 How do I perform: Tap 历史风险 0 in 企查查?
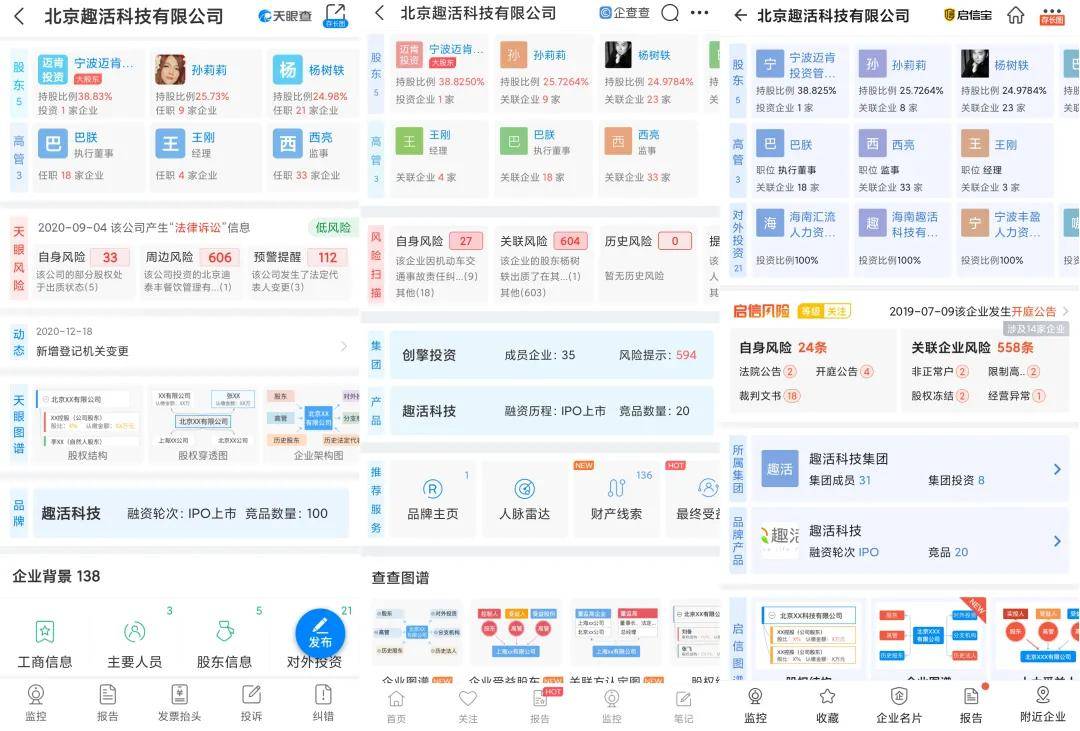[649, 265]
